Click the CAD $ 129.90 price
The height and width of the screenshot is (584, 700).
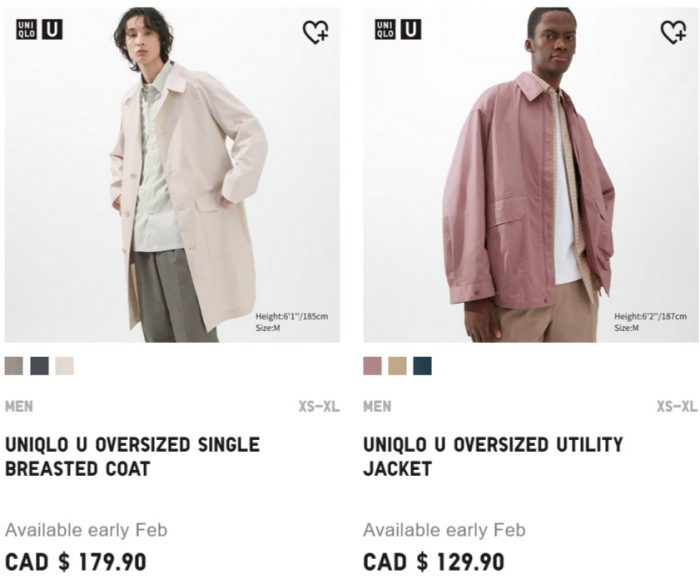tap(433, 562)
